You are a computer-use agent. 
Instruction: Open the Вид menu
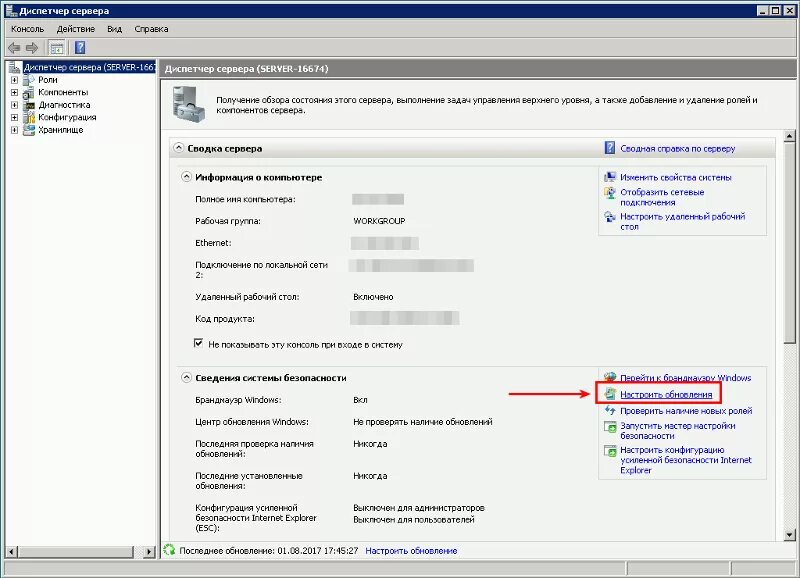tap(114, 29)
